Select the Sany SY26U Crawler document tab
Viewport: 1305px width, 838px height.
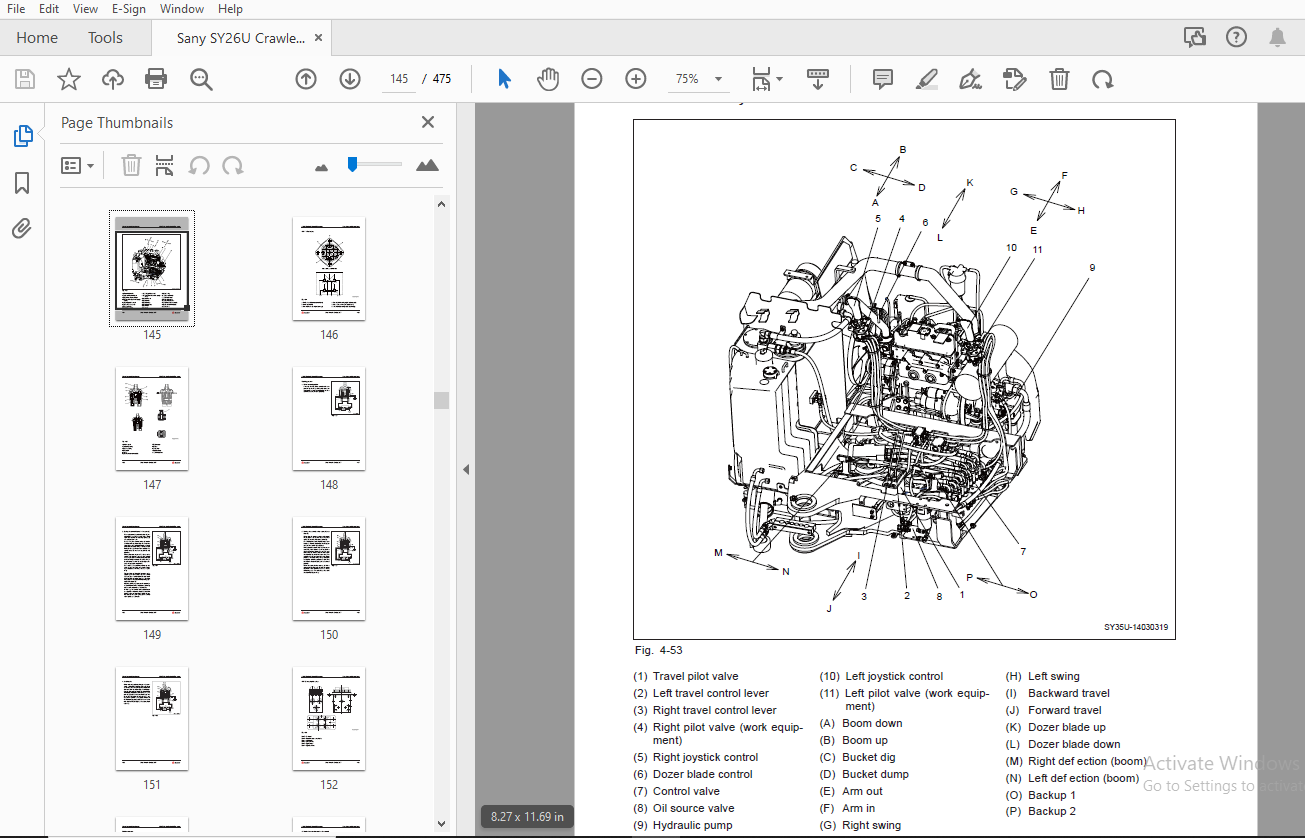pos(241,38)
